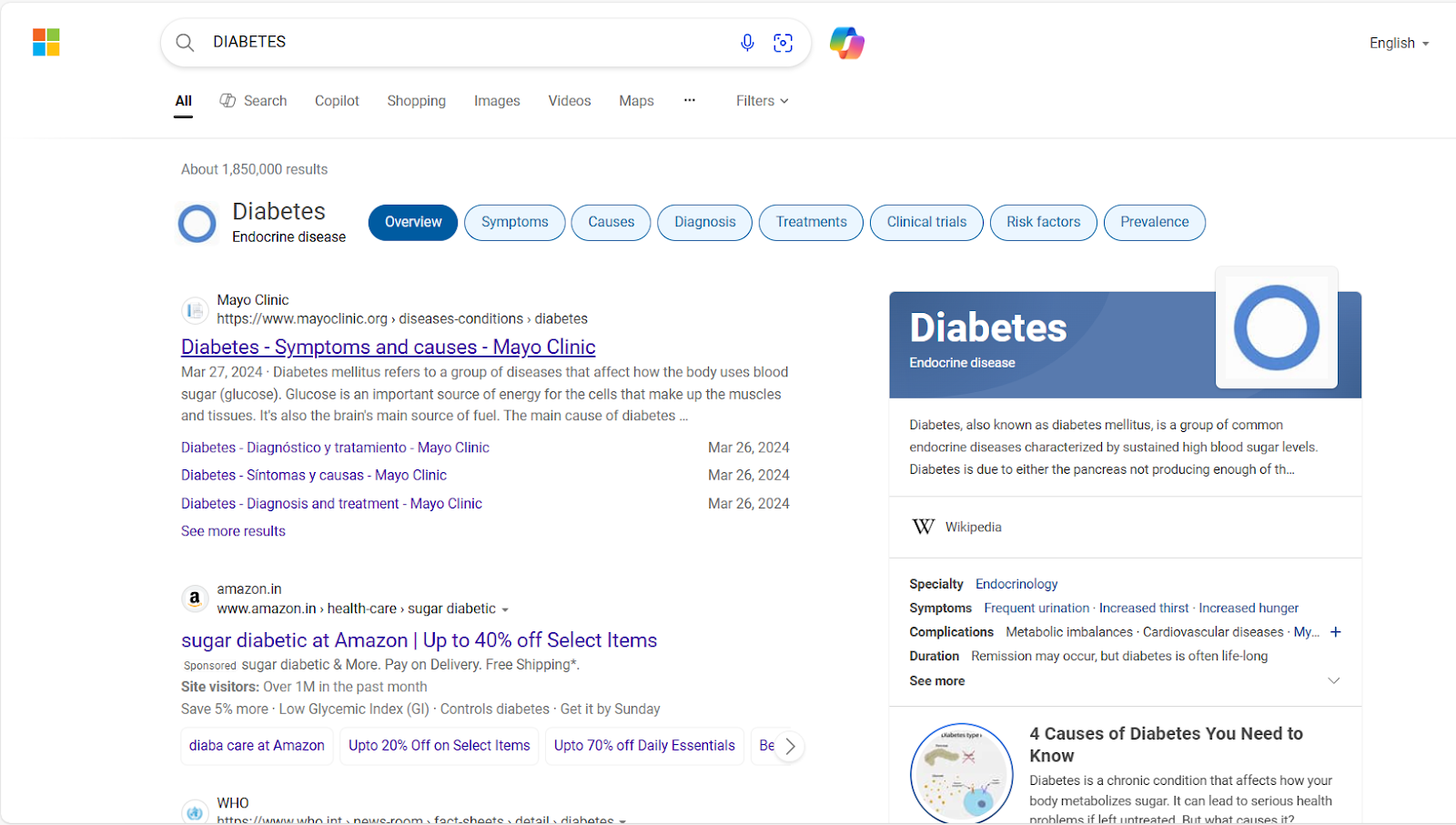Screen dimensions: 1456x825
Task: Click WHO favicon icon
Action: pos(194,812)
